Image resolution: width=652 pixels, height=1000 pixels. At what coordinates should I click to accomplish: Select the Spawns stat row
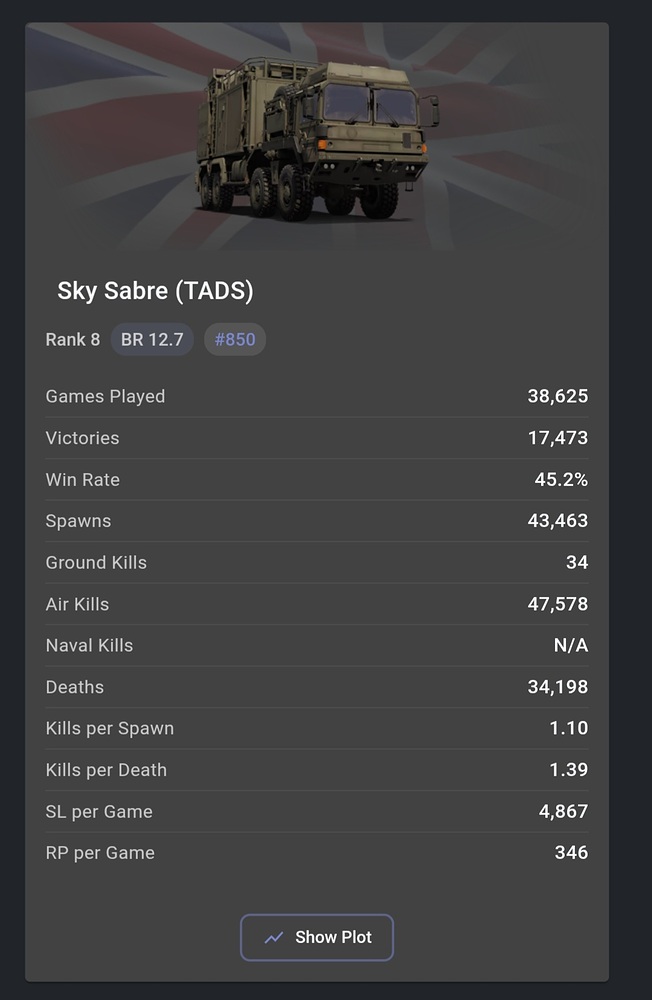pos(317,521)
